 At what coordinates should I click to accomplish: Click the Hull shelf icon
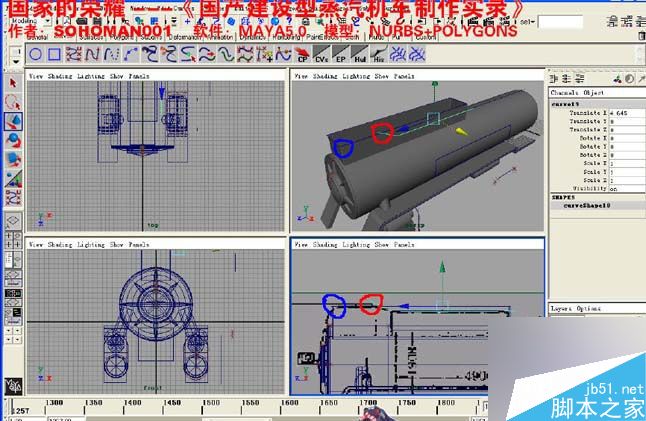[359, 54]
